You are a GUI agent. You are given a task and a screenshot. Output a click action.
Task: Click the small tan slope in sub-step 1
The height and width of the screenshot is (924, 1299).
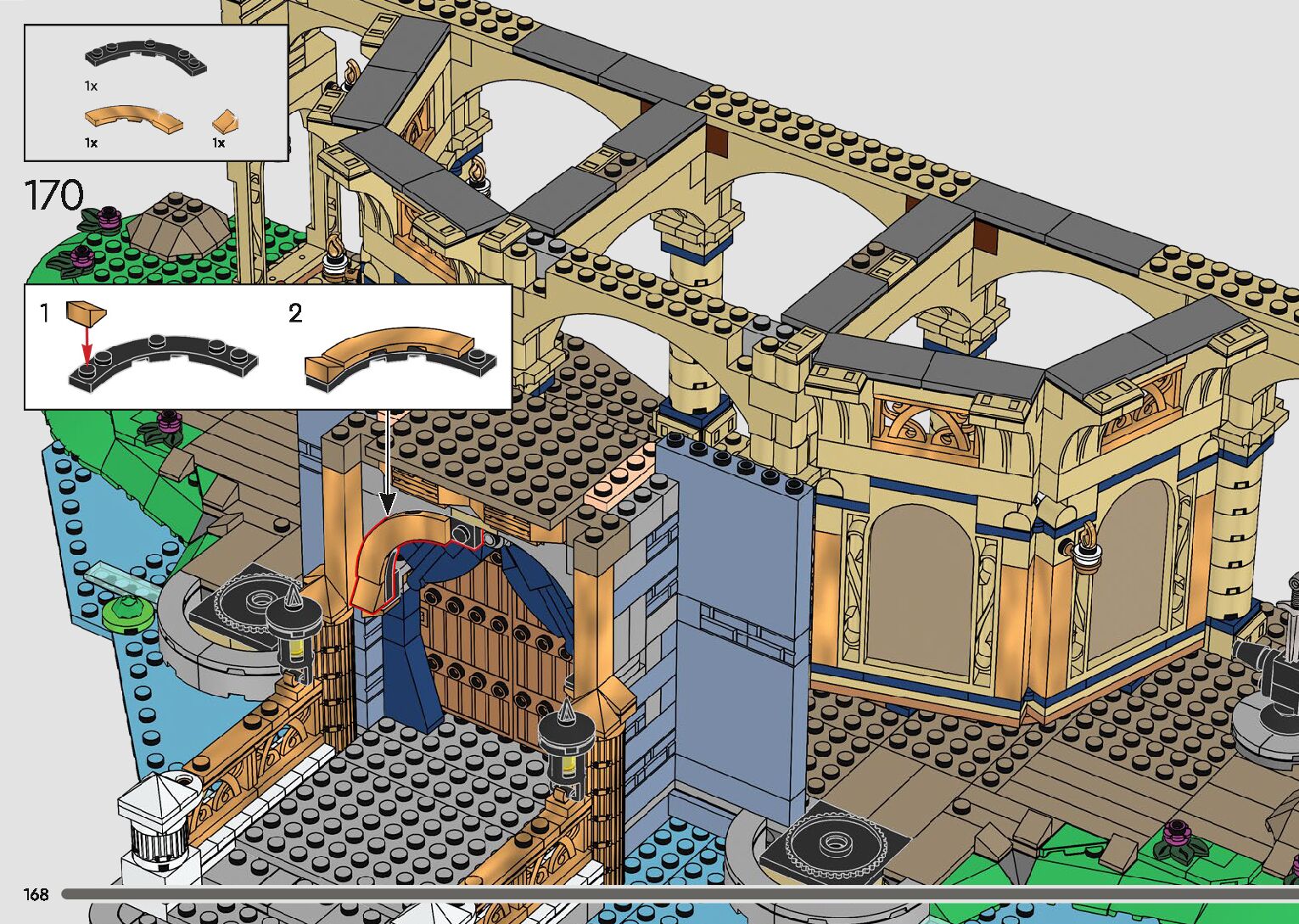87,314
